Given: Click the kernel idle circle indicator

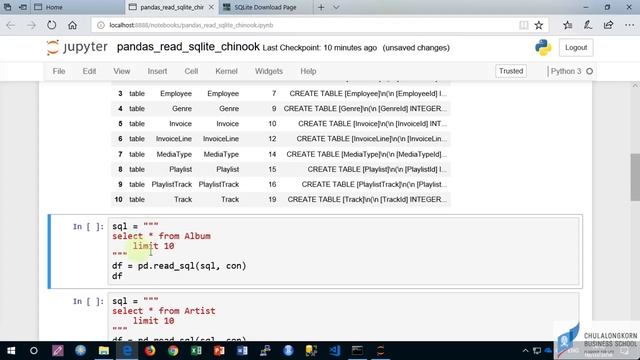Looking at the screenshot, I should 589,71.
